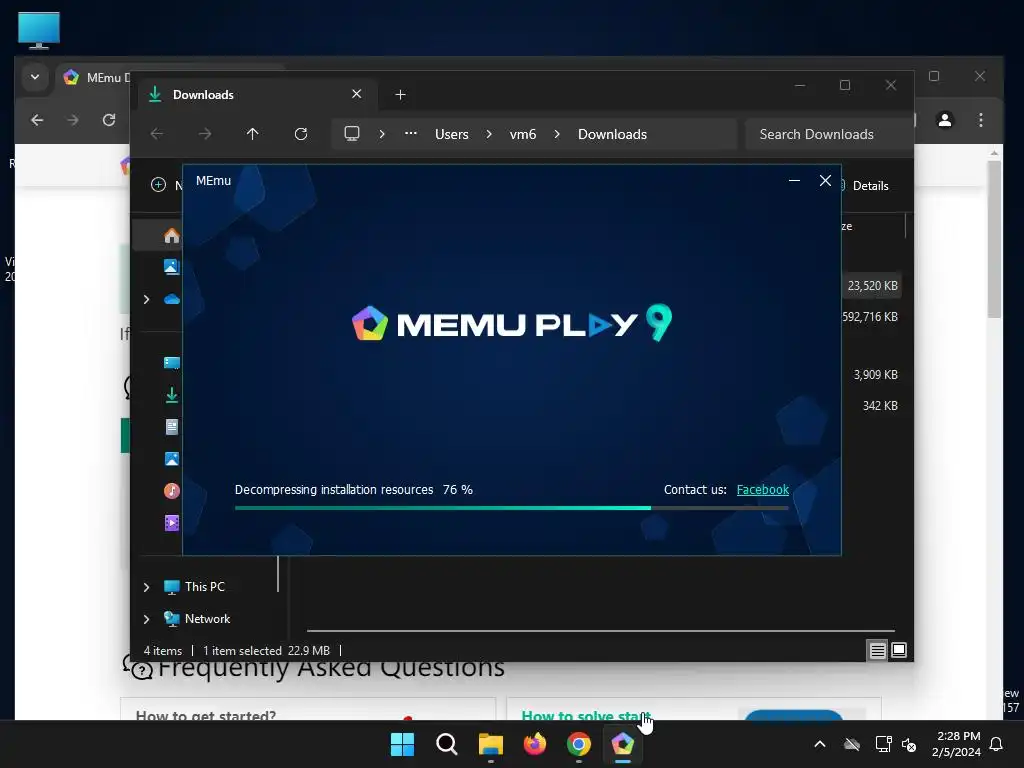The width and height of the screenshot is (1024, 768).
Task: Click the MEmu Play logo
Action: [511, 323]
